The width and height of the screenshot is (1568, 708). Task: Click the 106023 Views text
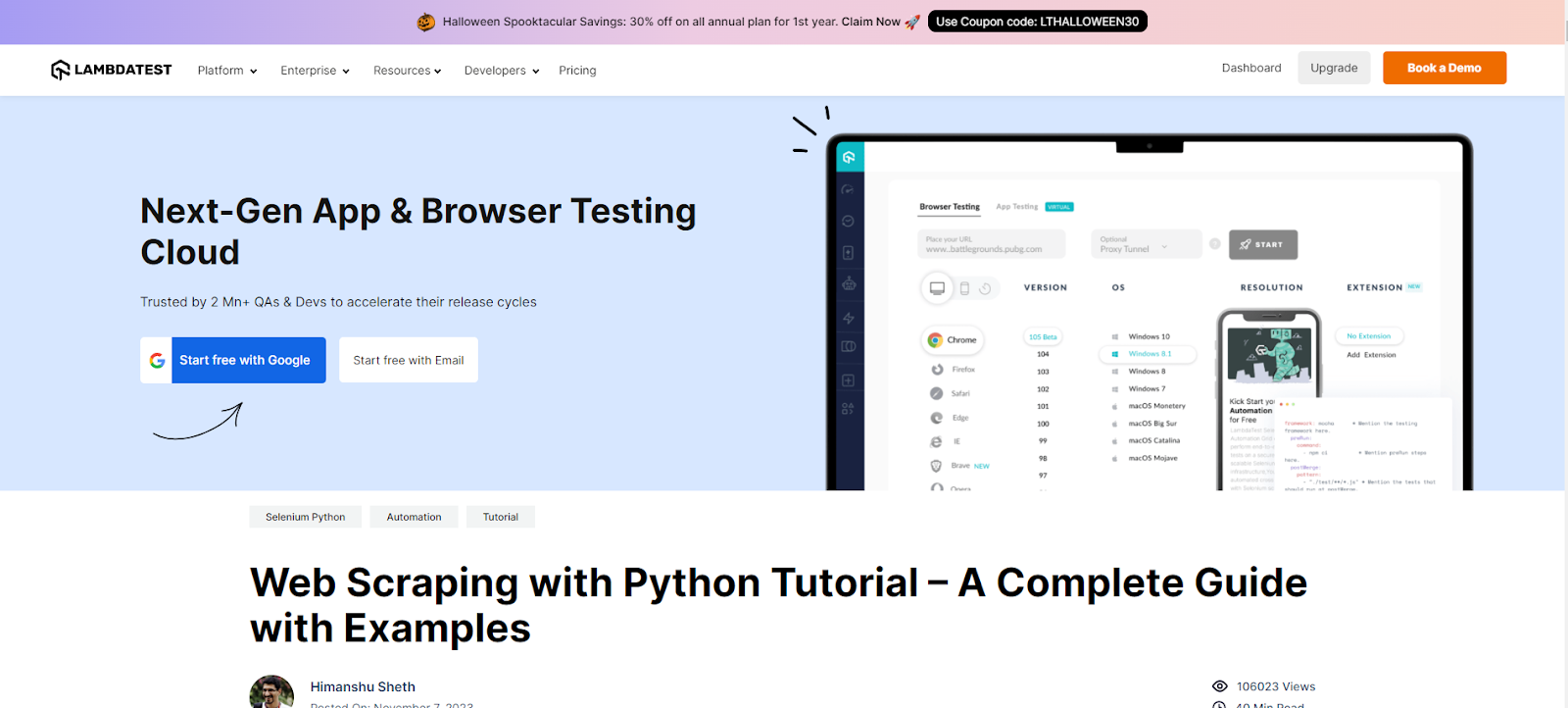[1276, 686]
